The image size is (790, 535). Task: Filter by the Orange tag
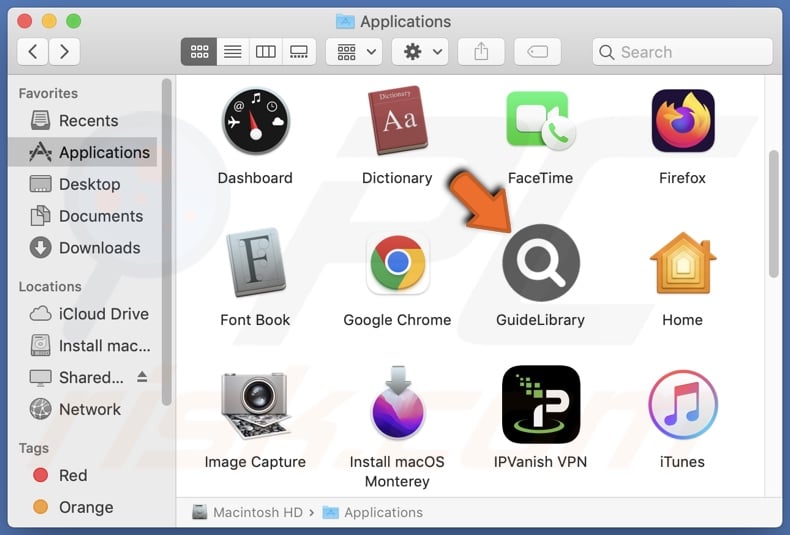[x=83, y=507]
